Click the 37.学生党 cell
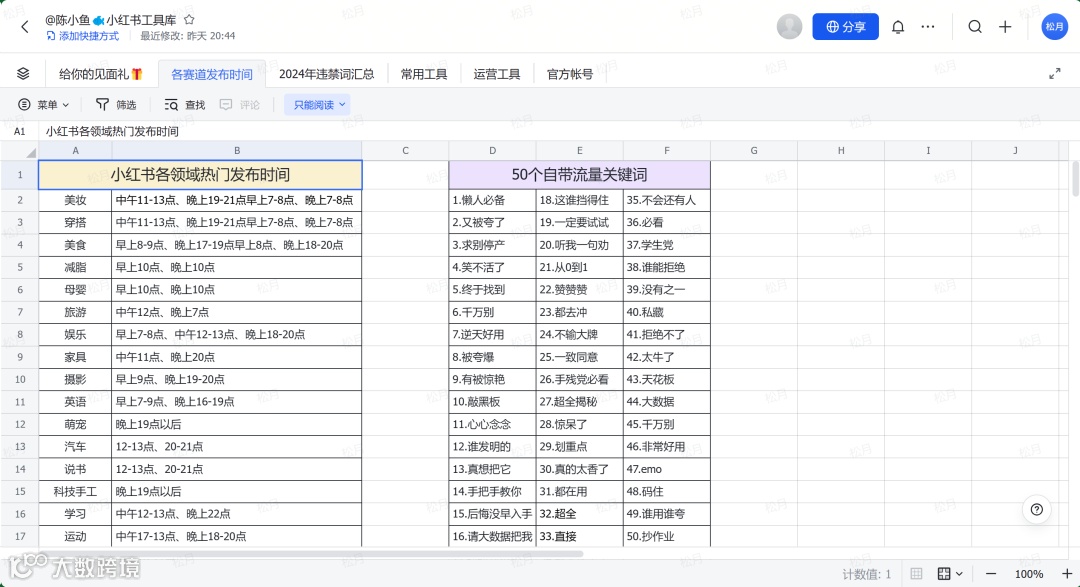Viewport: 1080px width, 587px height. click(667, 245)
